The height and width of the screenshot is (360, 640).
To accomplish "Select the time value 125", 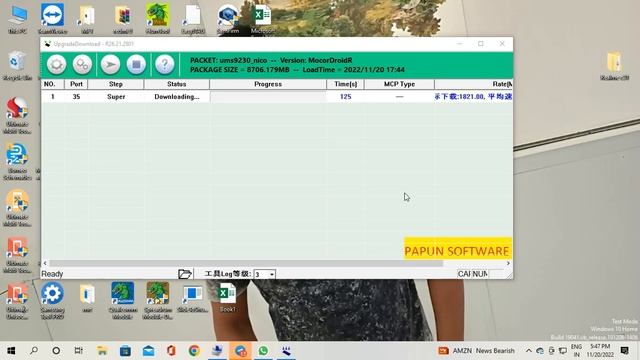I will point(346,97).
